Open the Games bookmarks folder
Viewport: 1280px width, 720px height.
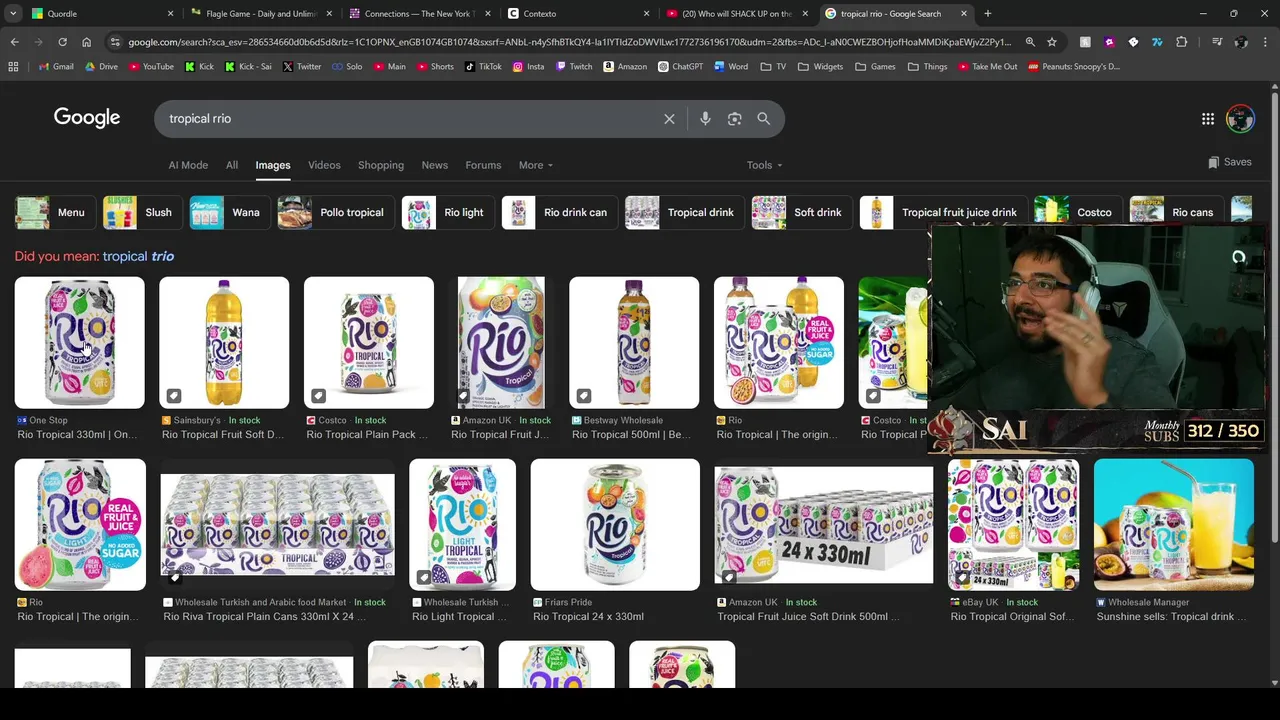point(875,67)
